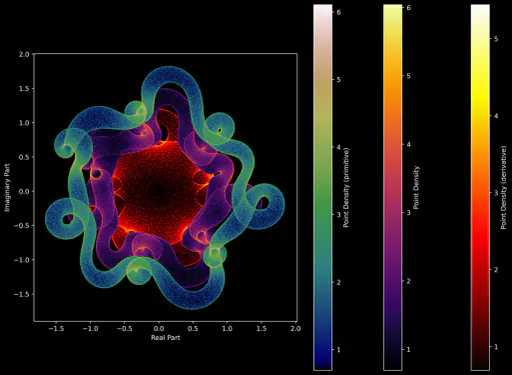512x375 pixels.
Task: Click tick 4 on the middle Point Density colorbar
Action: 408,145
